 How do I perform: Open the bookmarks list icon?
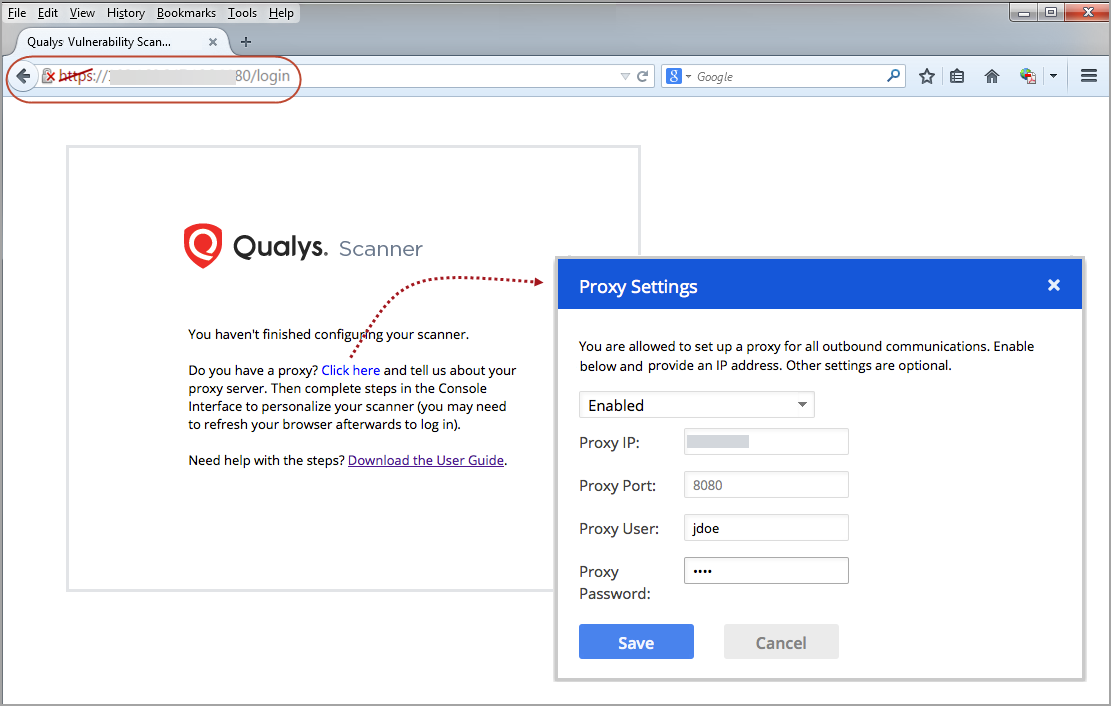pyautogui.click(x=957, y=76)
